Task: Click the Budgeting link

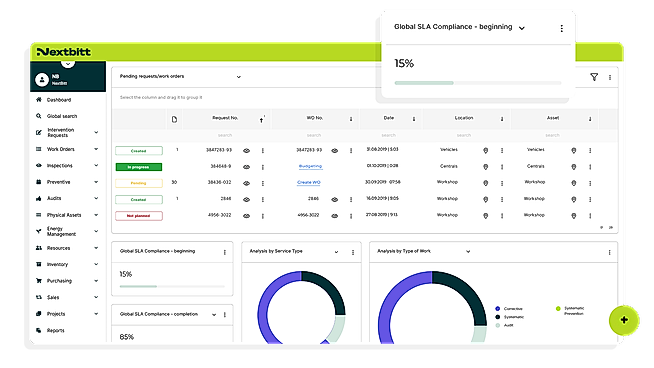Action: pos(310,166)
